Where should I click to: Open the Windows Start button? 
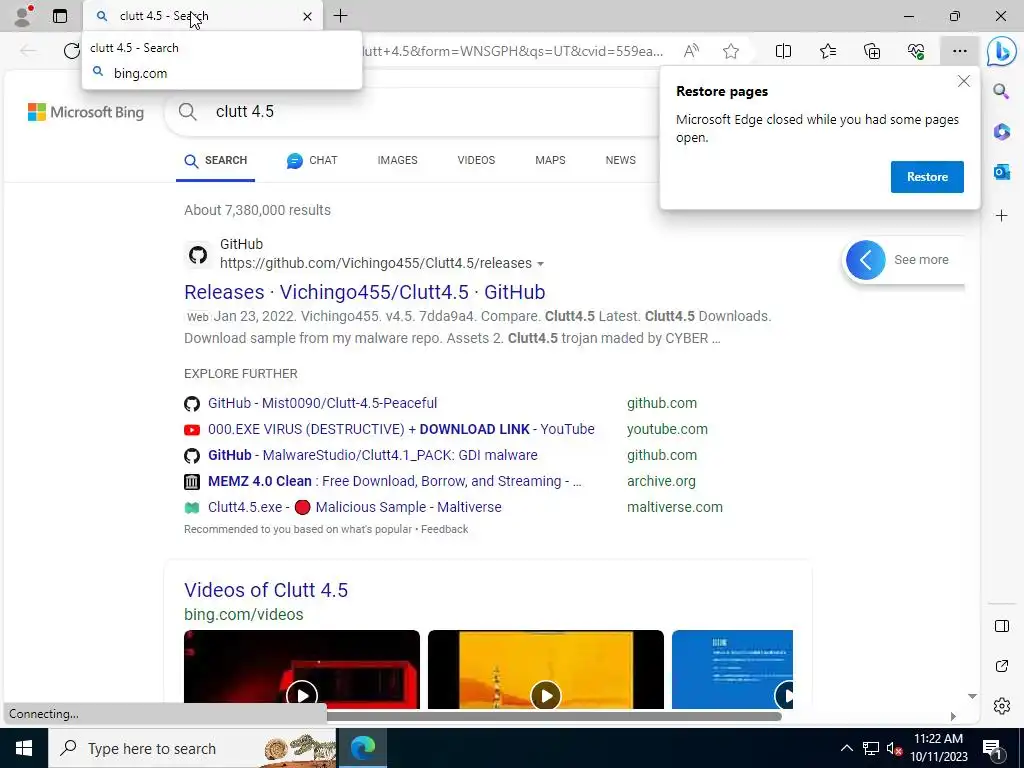click(24, 748)
